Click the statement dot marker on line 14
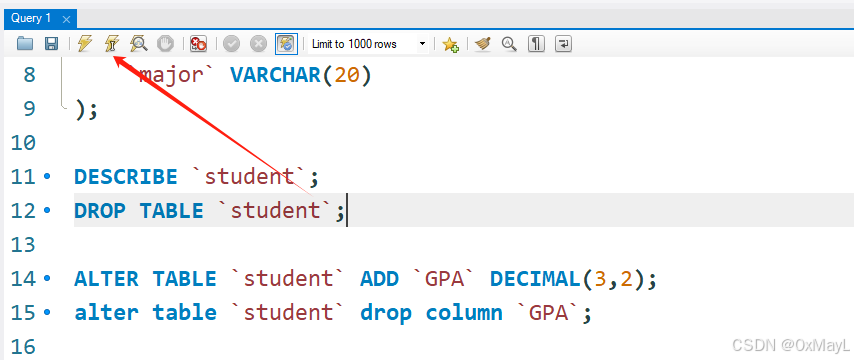This screenshot has height=360, width=854. (46, 279)
